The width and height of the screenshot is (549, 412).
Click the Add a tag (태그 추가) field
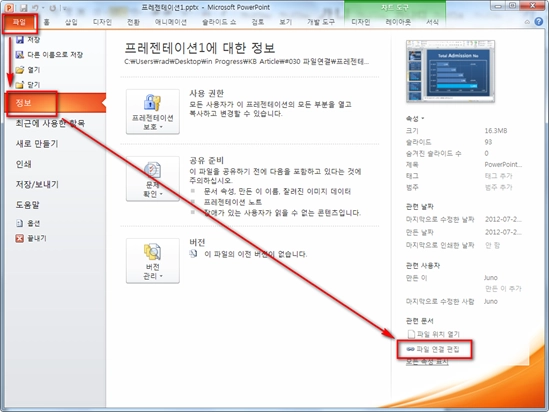click(498, 176)
